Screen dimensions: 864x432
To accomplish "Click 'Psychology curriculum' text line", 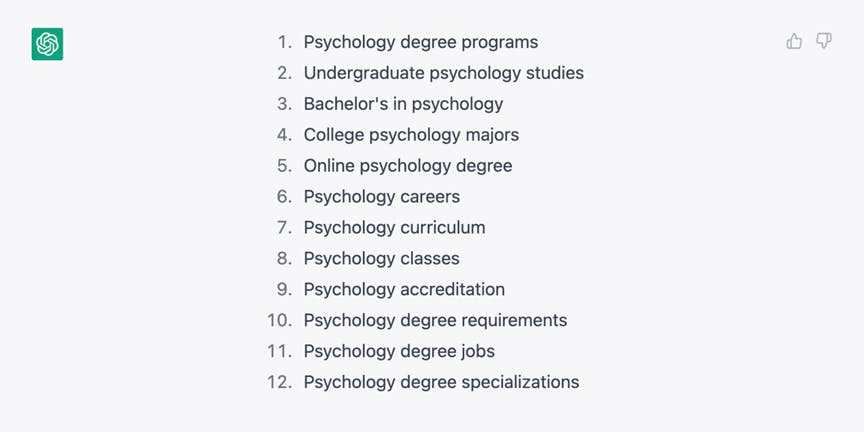I will tap(395, 228).
